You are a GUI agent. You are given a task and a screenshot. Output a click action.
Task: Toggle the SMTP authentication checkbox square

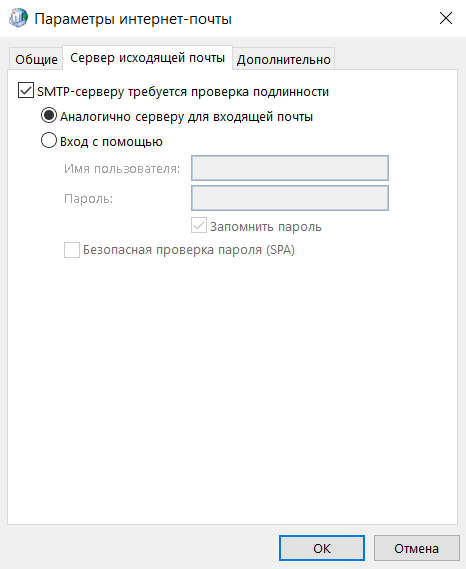pyautogui.click(x=26, y=91)
